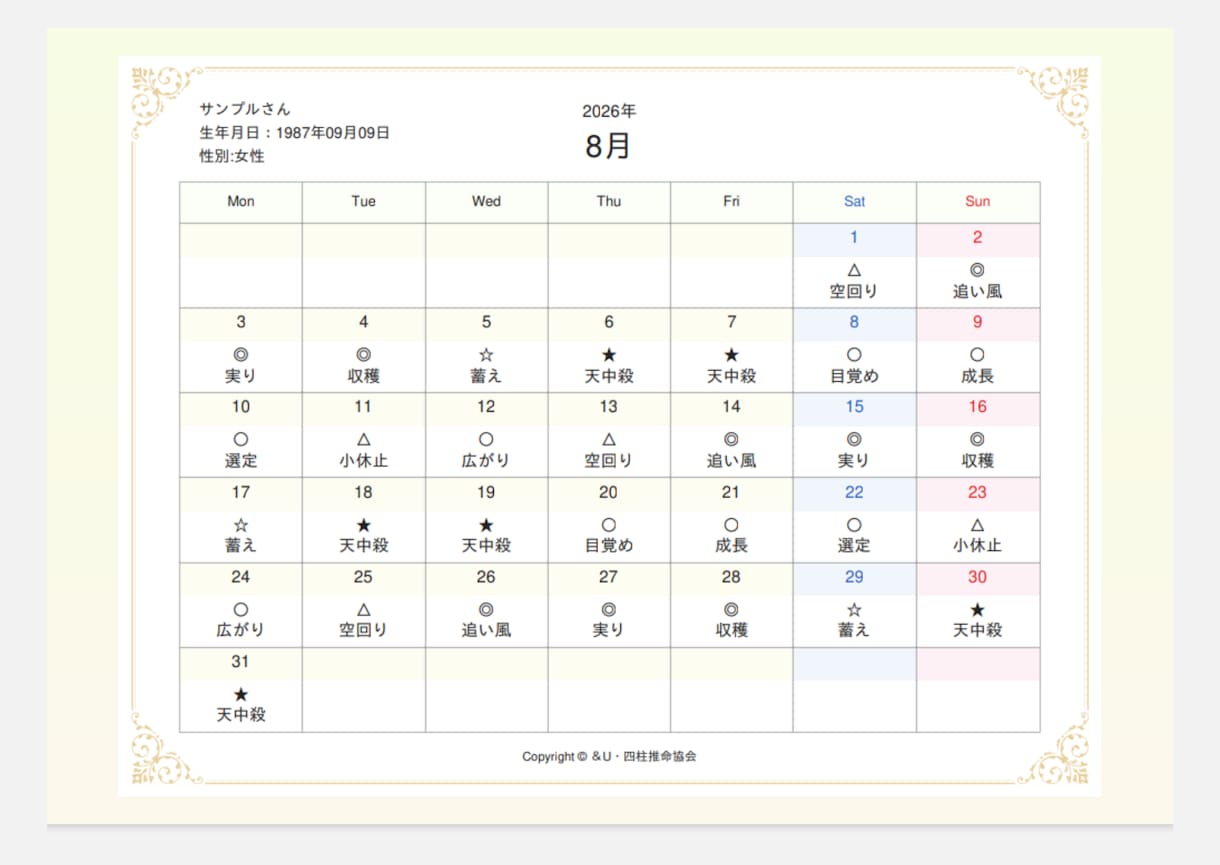Click date number 12
This screenshot has width=1220, height=865.
tap(486, 407)
